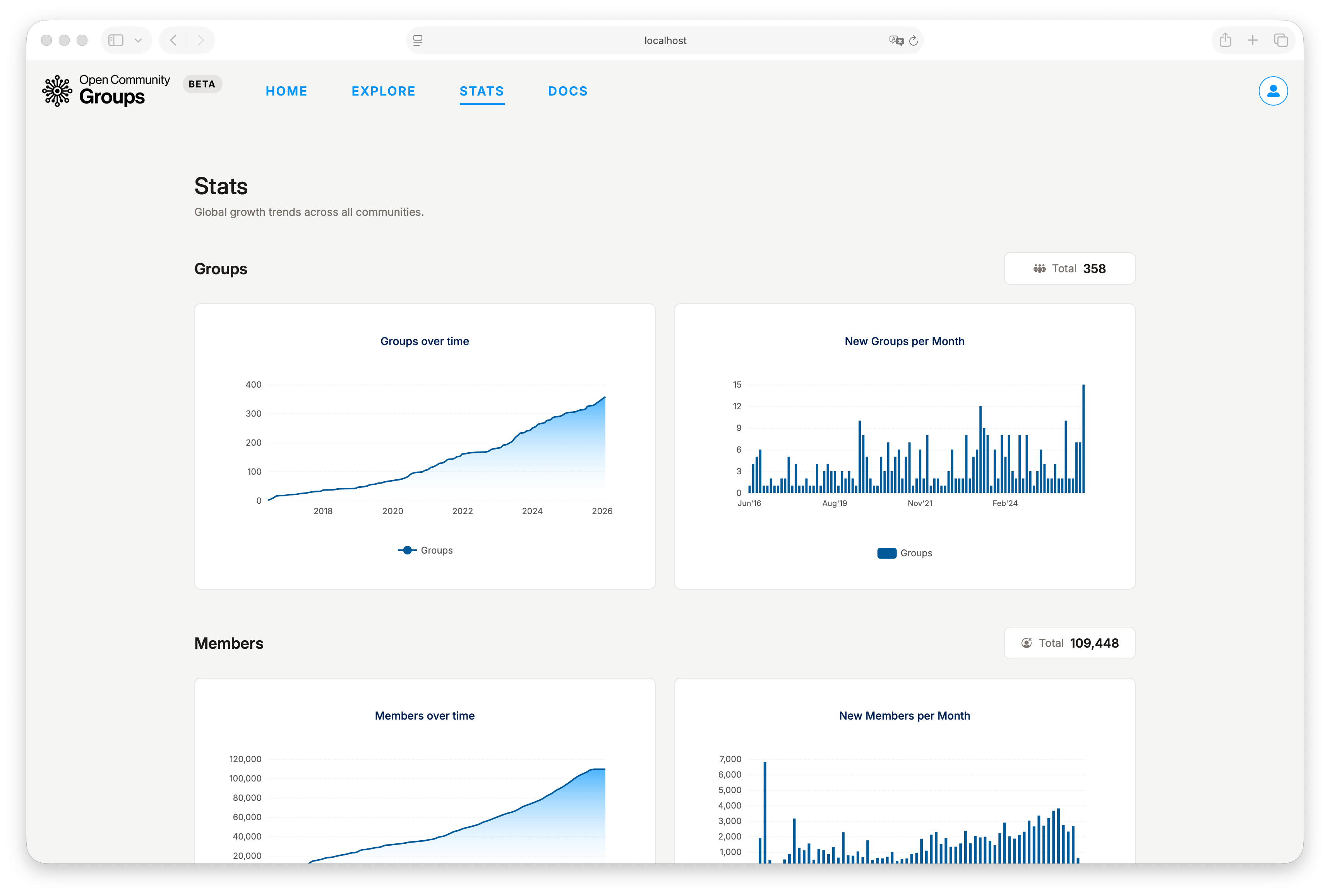
Task: Click the total value 109,448
Action: tap(1094, 643)
